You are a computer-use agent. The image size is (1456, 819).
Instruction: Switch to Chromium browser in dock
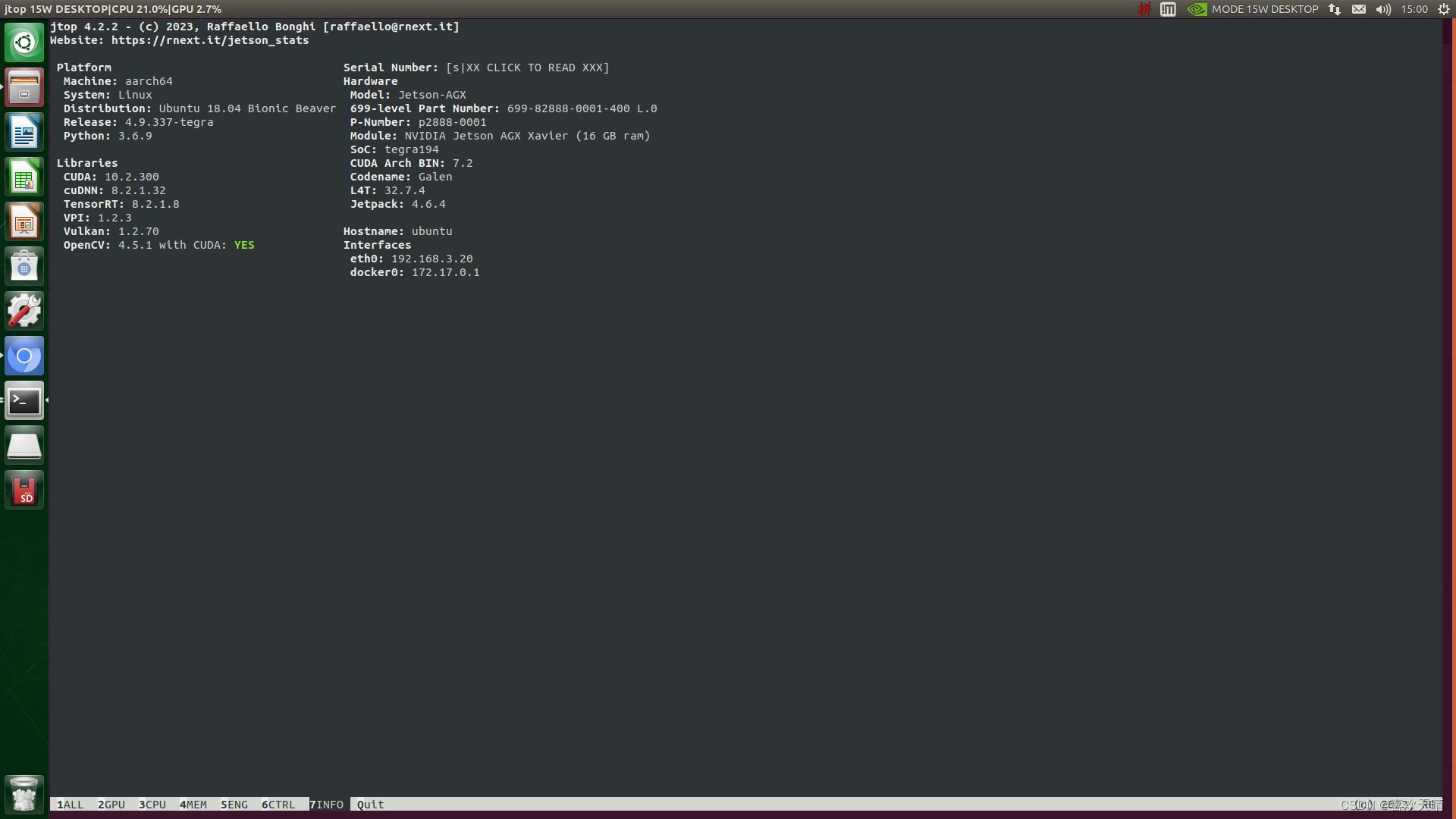pos(24,356)
